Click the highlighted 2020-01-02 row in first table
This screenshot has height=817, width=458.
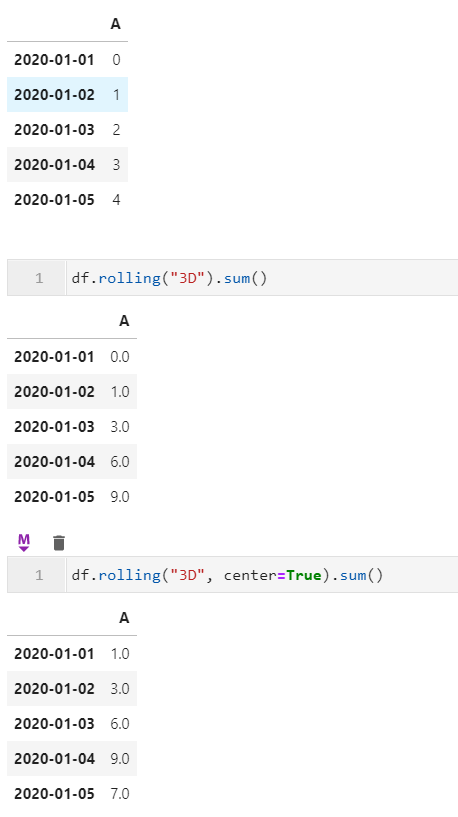point(67,95)
